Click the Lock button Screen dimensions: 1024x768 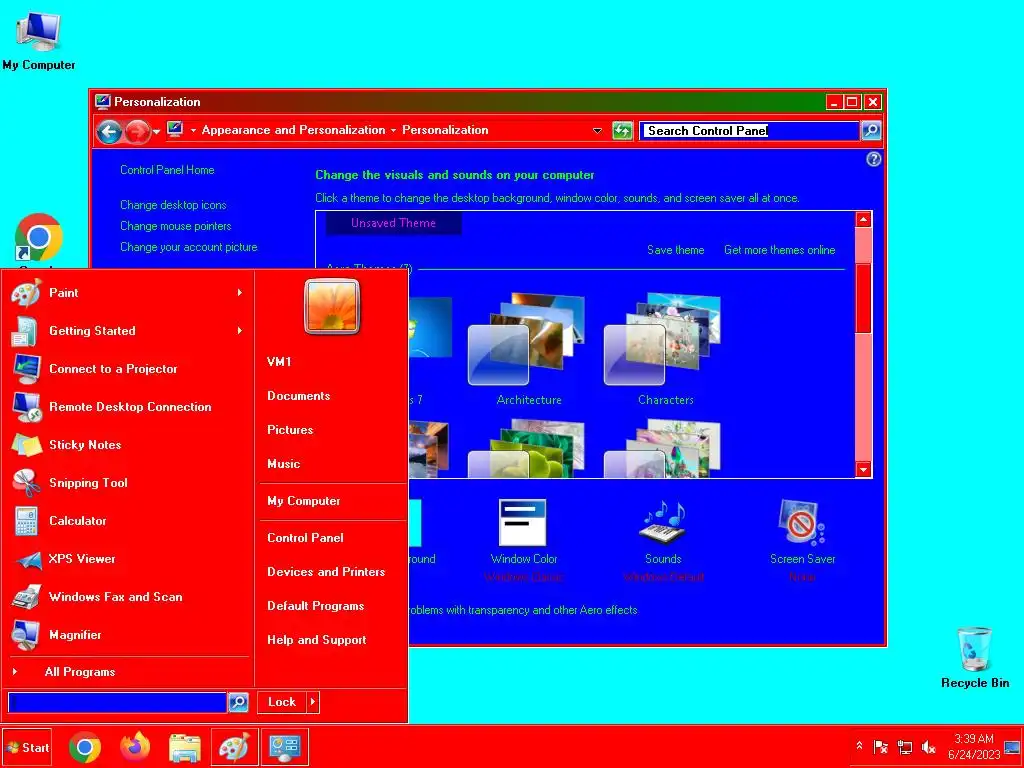point(282,702)
